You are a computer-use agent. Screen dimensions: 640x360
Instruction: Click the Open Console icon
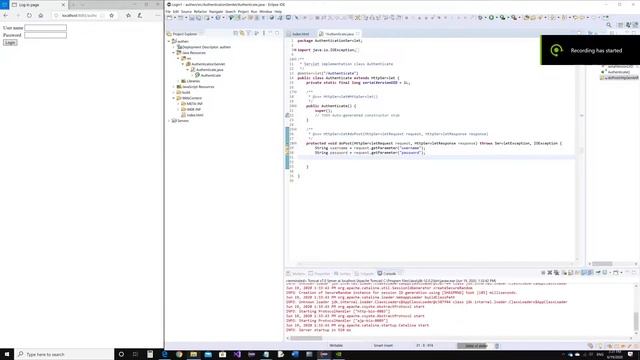pyautogui.click(x=616, y=273)
